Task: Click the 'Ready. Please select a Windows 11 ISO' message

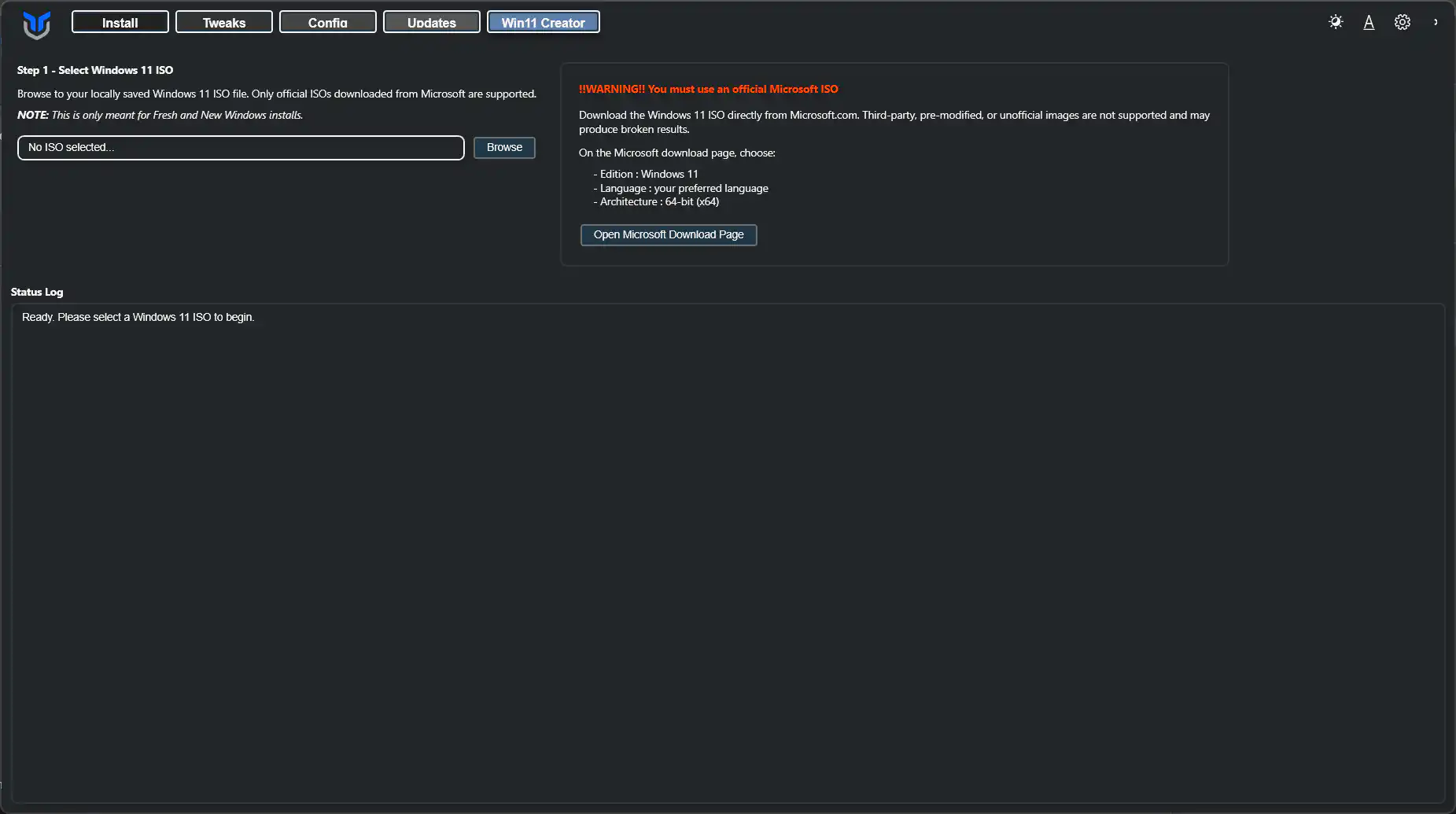Action: [138, 317]
